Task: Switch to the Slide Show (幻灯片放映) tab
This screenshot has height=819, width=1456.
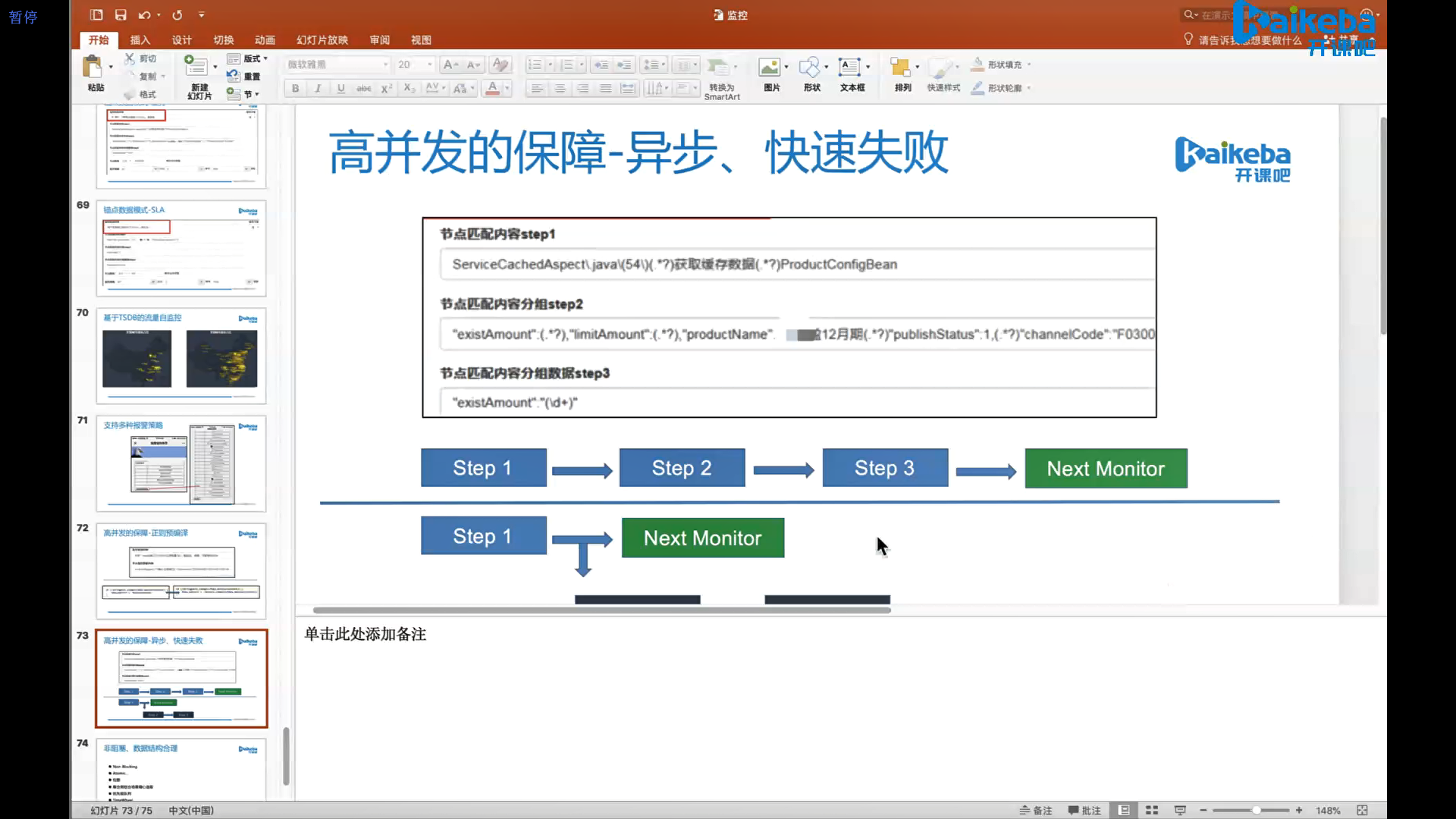Action: [x=322, y=40]
